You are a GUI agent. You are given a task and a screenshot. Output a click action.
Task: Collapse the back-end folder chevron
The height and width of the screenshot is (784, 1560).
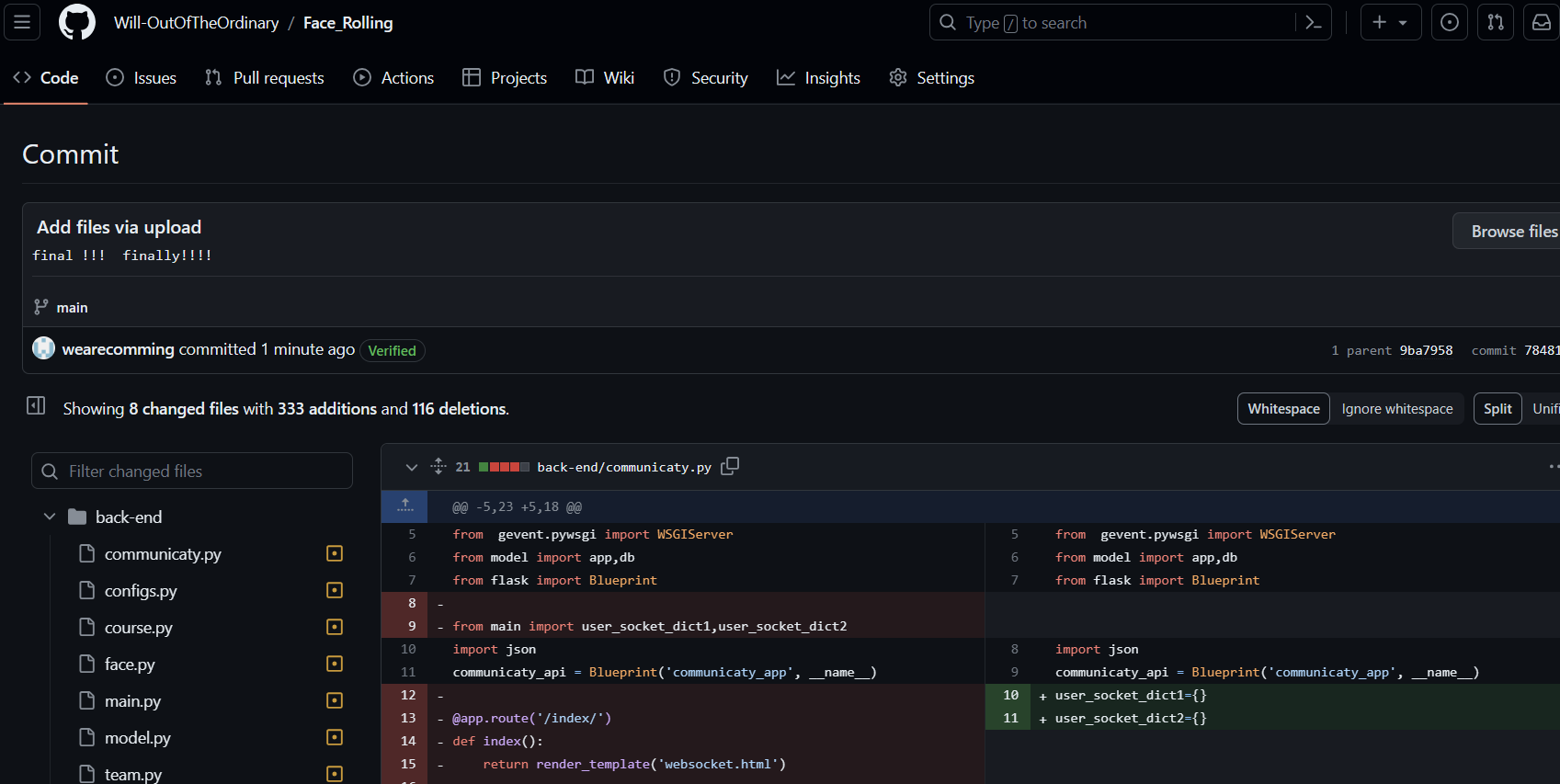click(50, 517)
